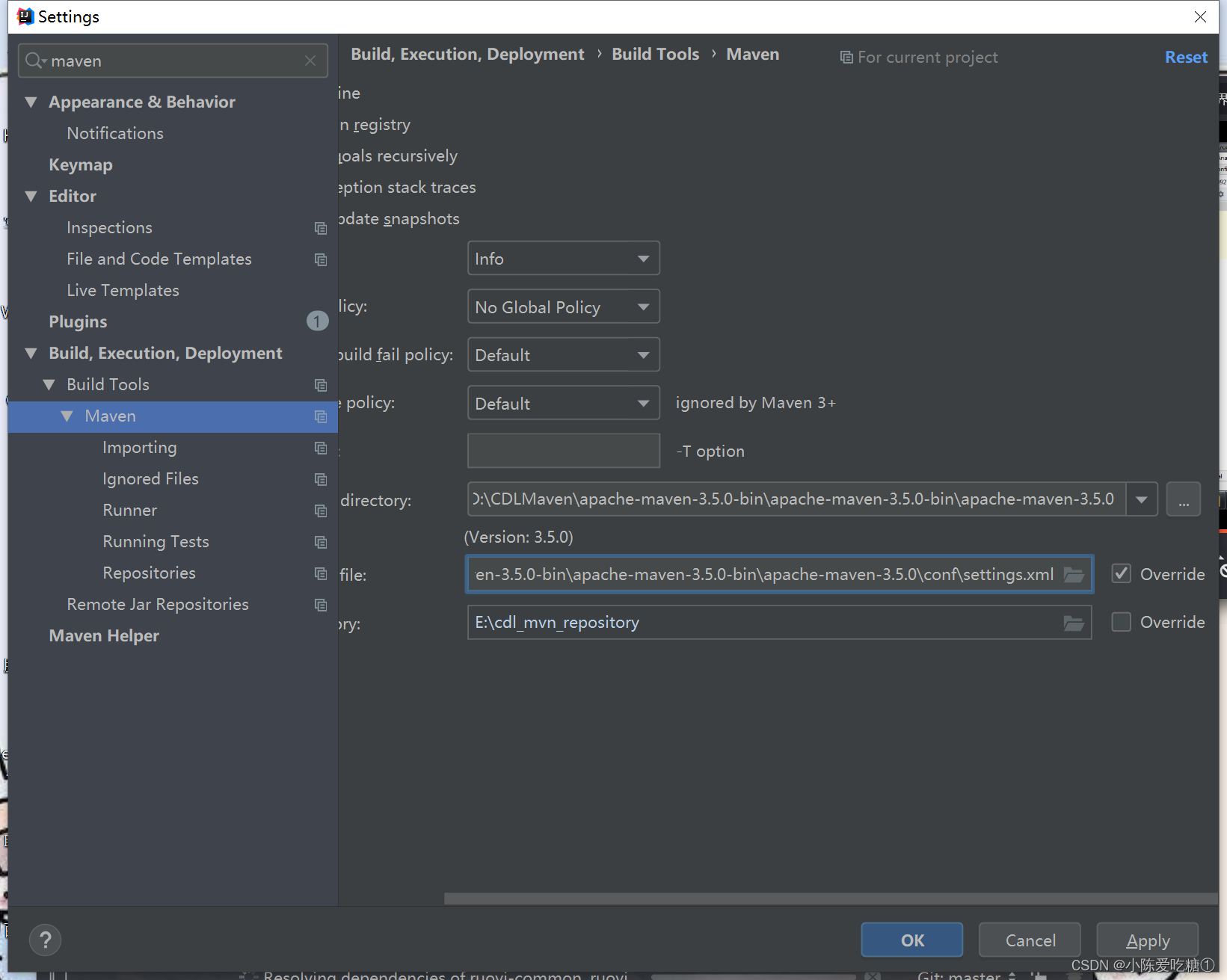Click project-level icon next to File and Code Templates
1227x980 pixels.
[321, 259]
